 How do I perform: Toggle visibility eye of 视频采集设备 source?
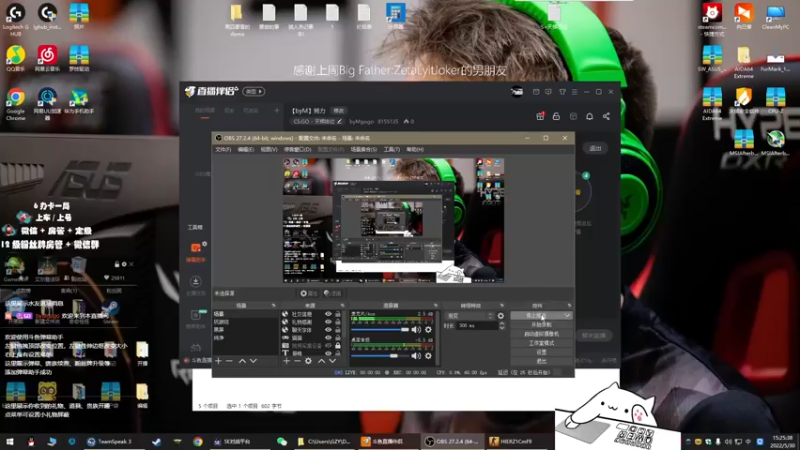pyautogui.click(x=329, y=345)
